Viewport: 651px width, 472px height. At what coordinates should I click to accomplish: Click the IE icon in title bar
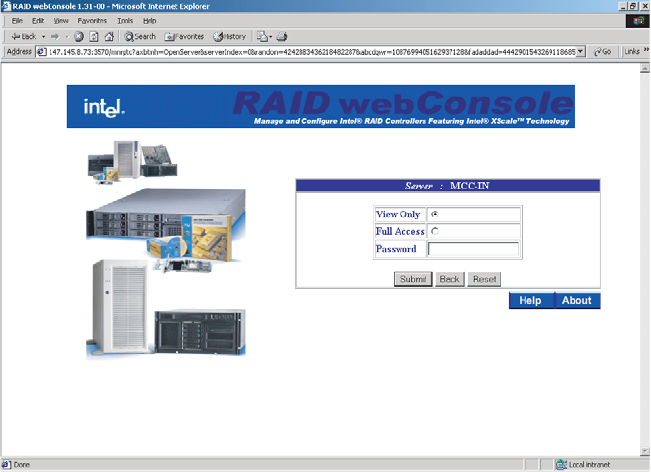tap(6, 6)
